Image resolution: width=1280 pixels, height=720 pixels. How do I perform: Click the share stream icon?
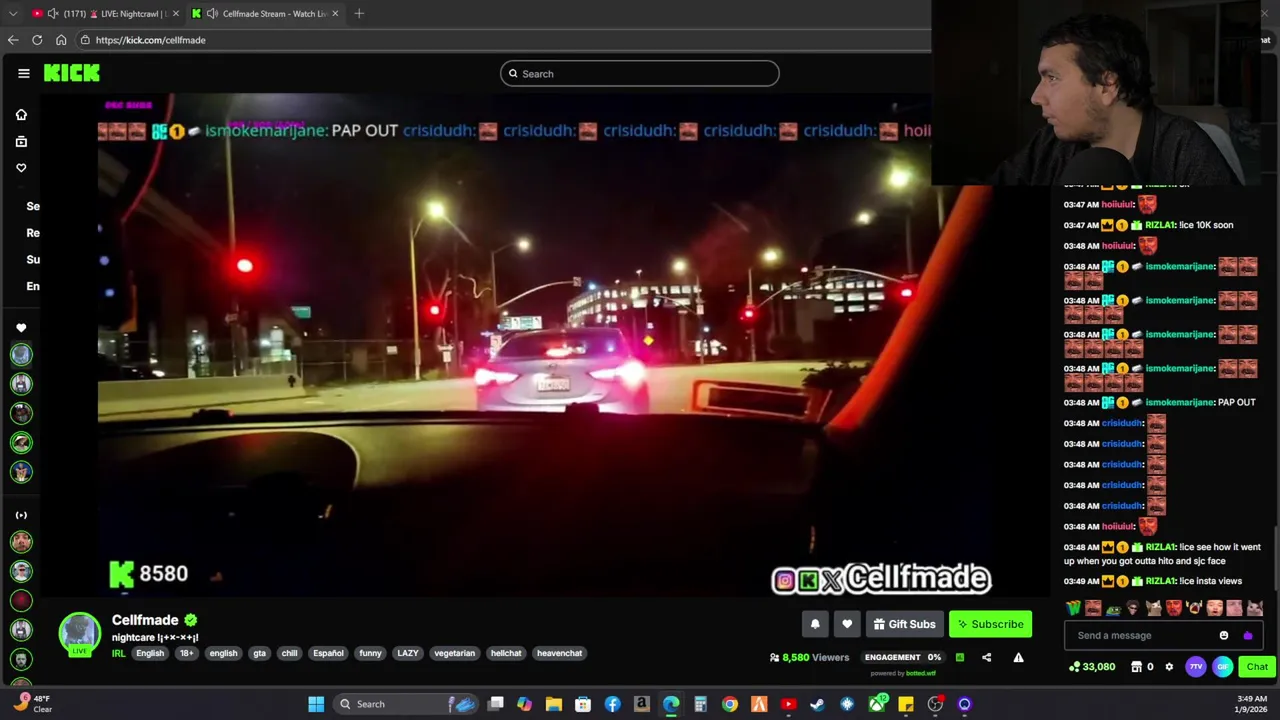coord(986,657)
